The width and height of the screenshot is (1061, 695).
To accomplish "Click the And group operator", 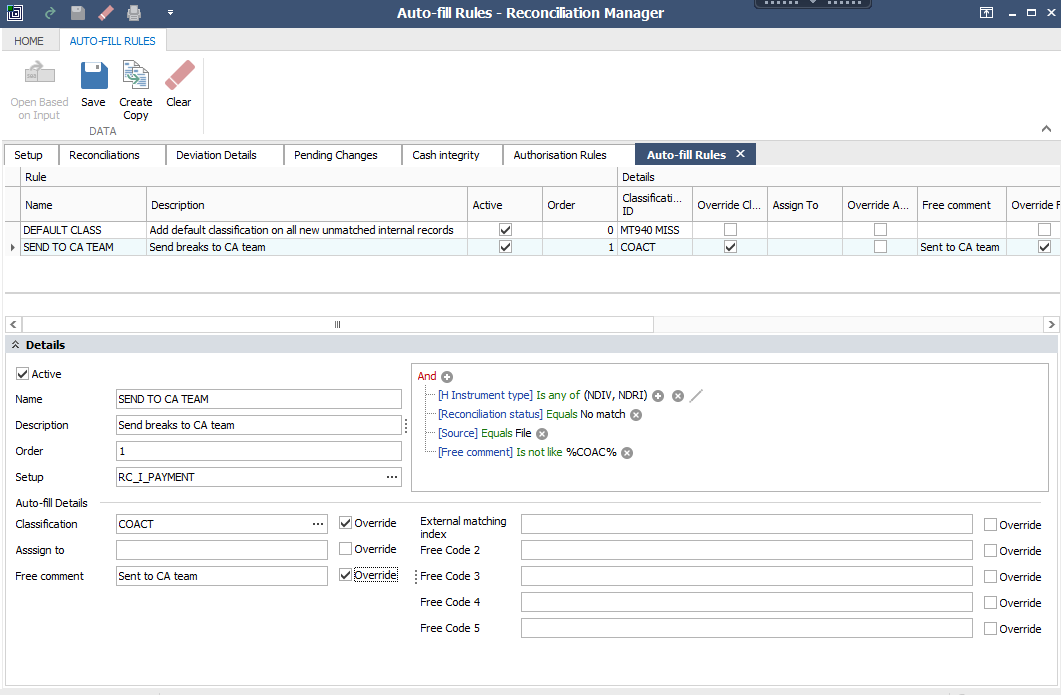I will coord(427,376).
